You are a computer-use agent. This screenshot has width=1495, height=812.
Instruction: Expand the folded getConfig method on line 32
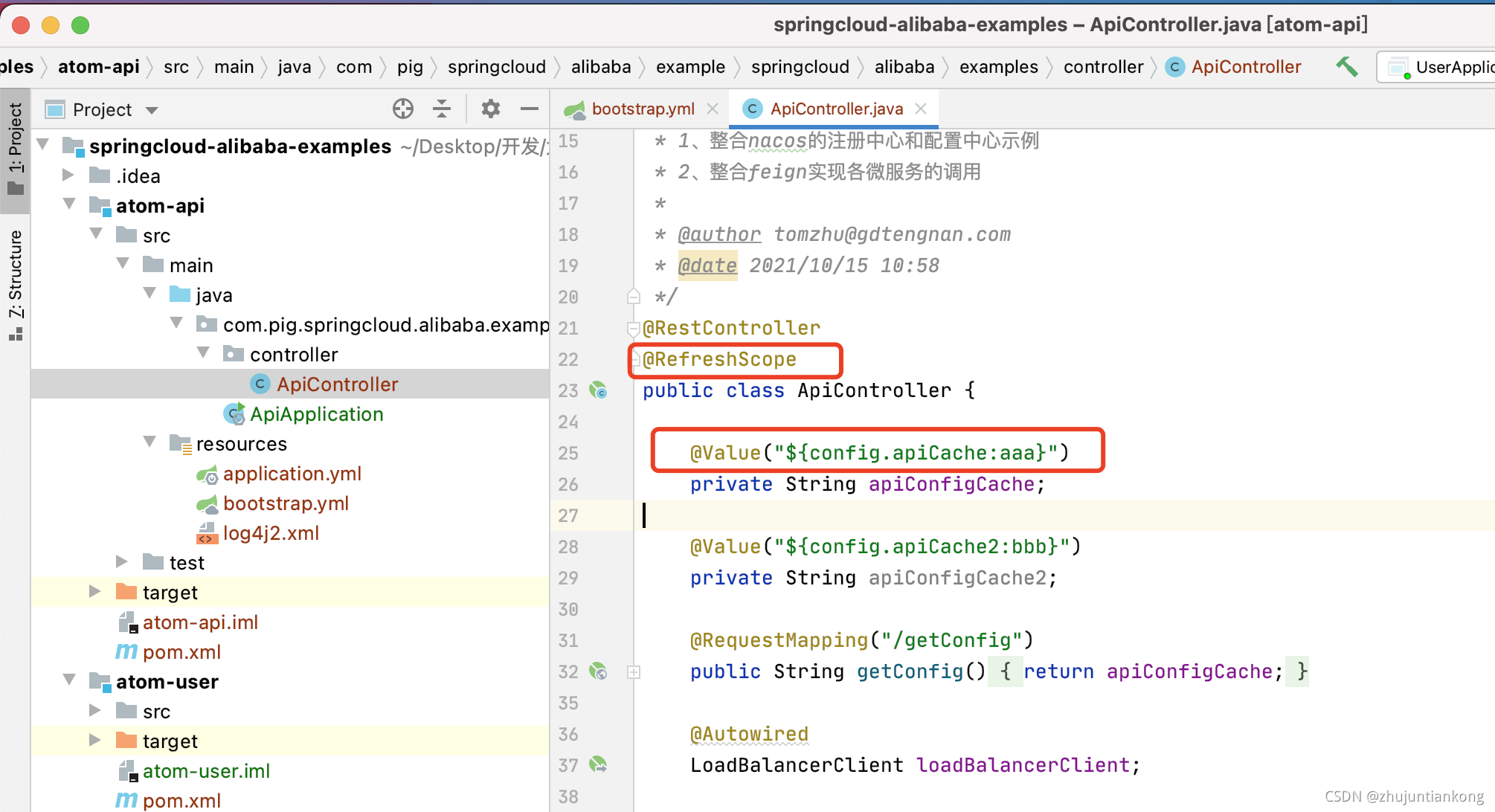coord(634,672)
